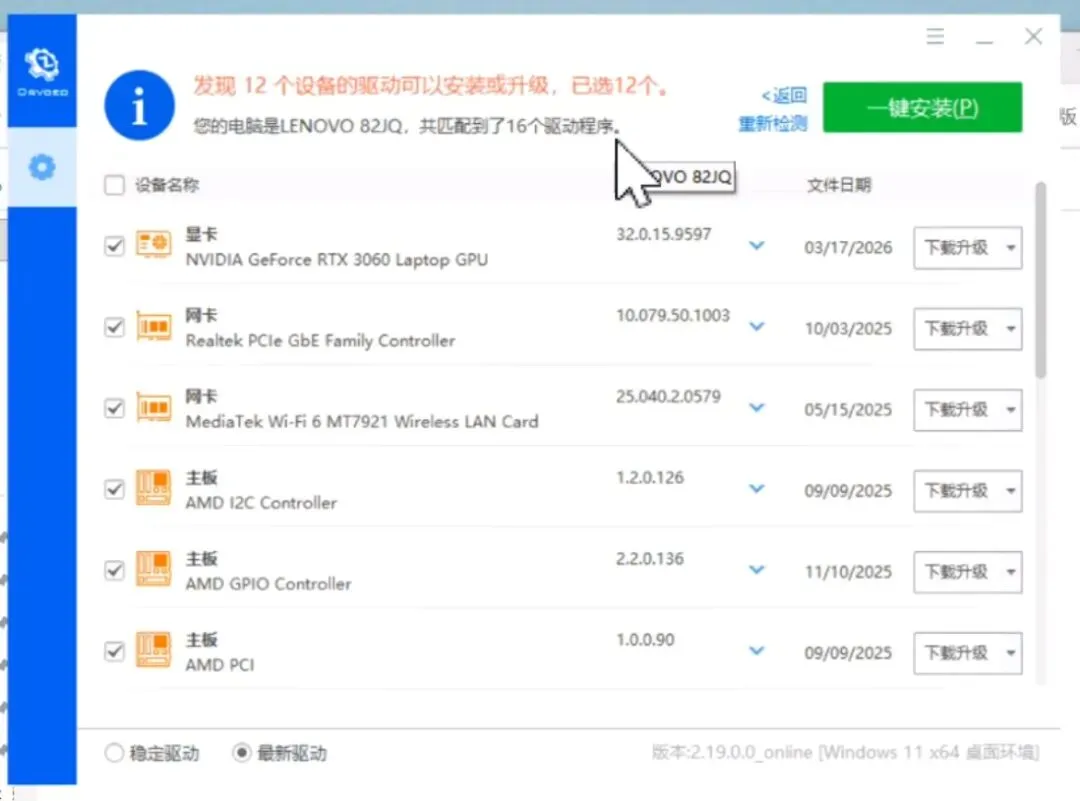Click the 05/15/2025 file date

(848, 410)
